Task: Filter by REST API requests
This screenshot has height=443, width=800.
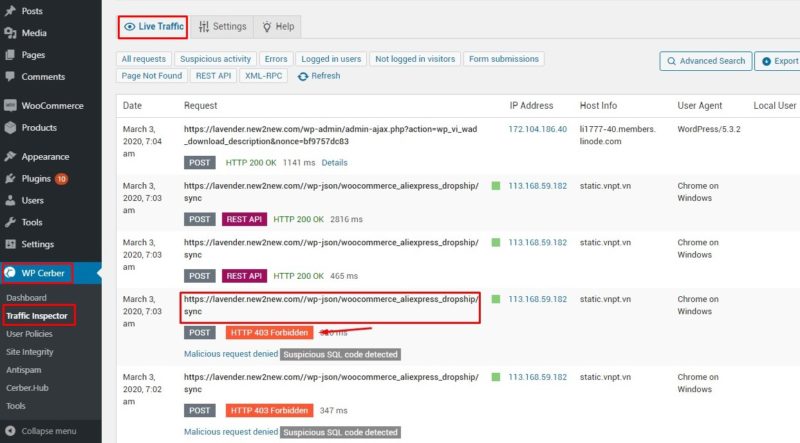Action: (x=213, y=76)
